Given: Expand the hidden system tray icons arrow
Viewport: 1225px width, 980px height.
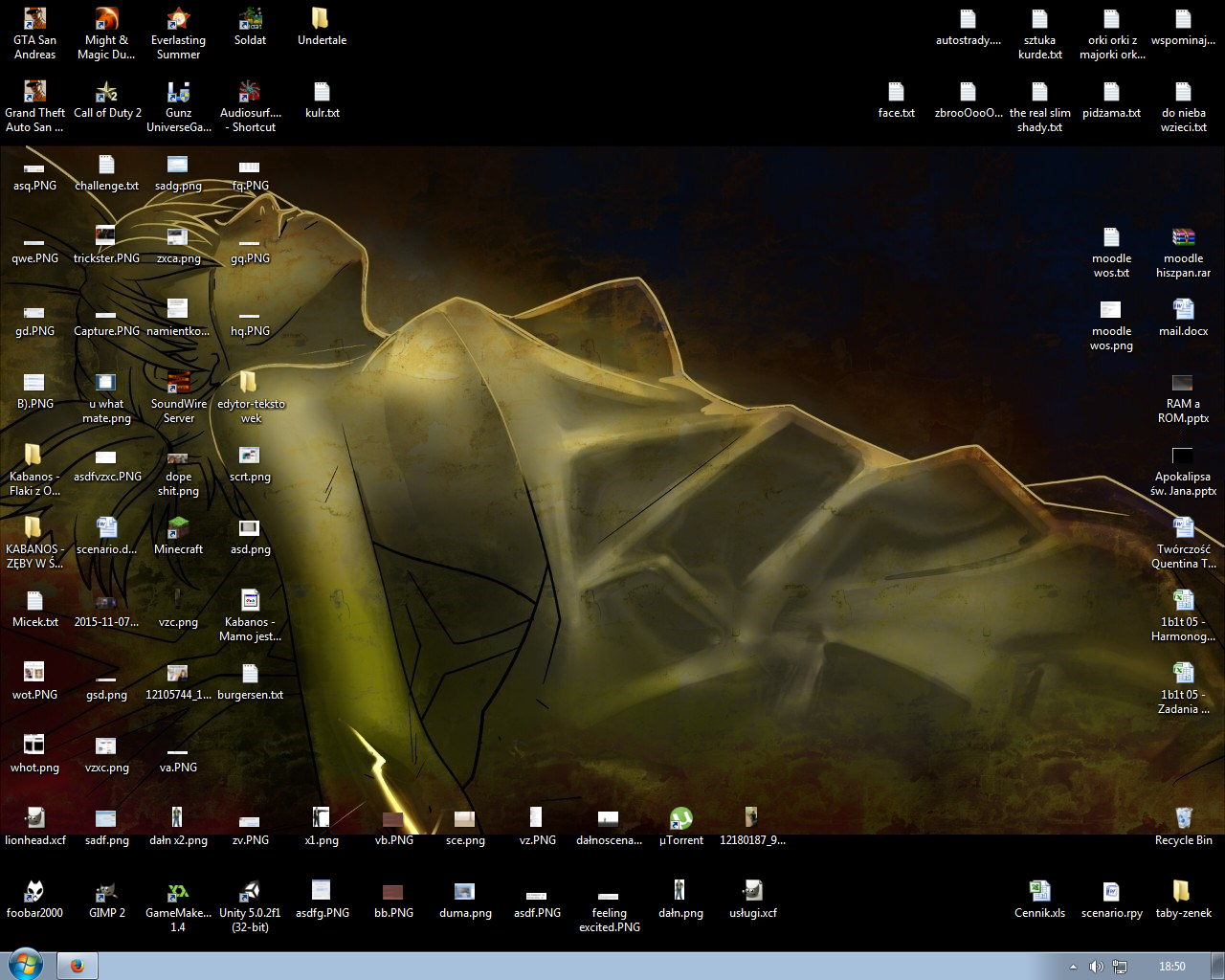Looking at the screenshot, I should [1073, 967].
